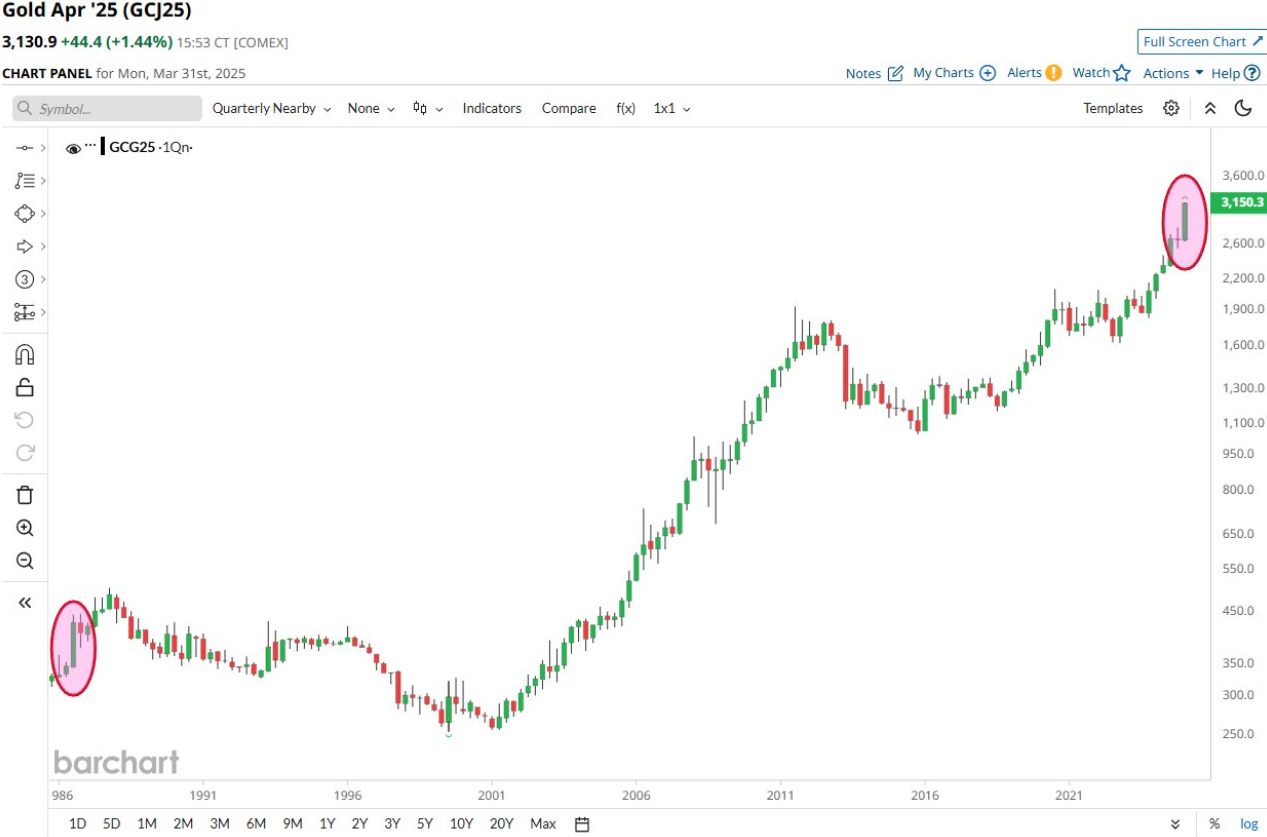The width and height of the screenshot is (1267, 837).
Task: Expand the 1x1 grid layout dropdown
Action: (671, 108)
